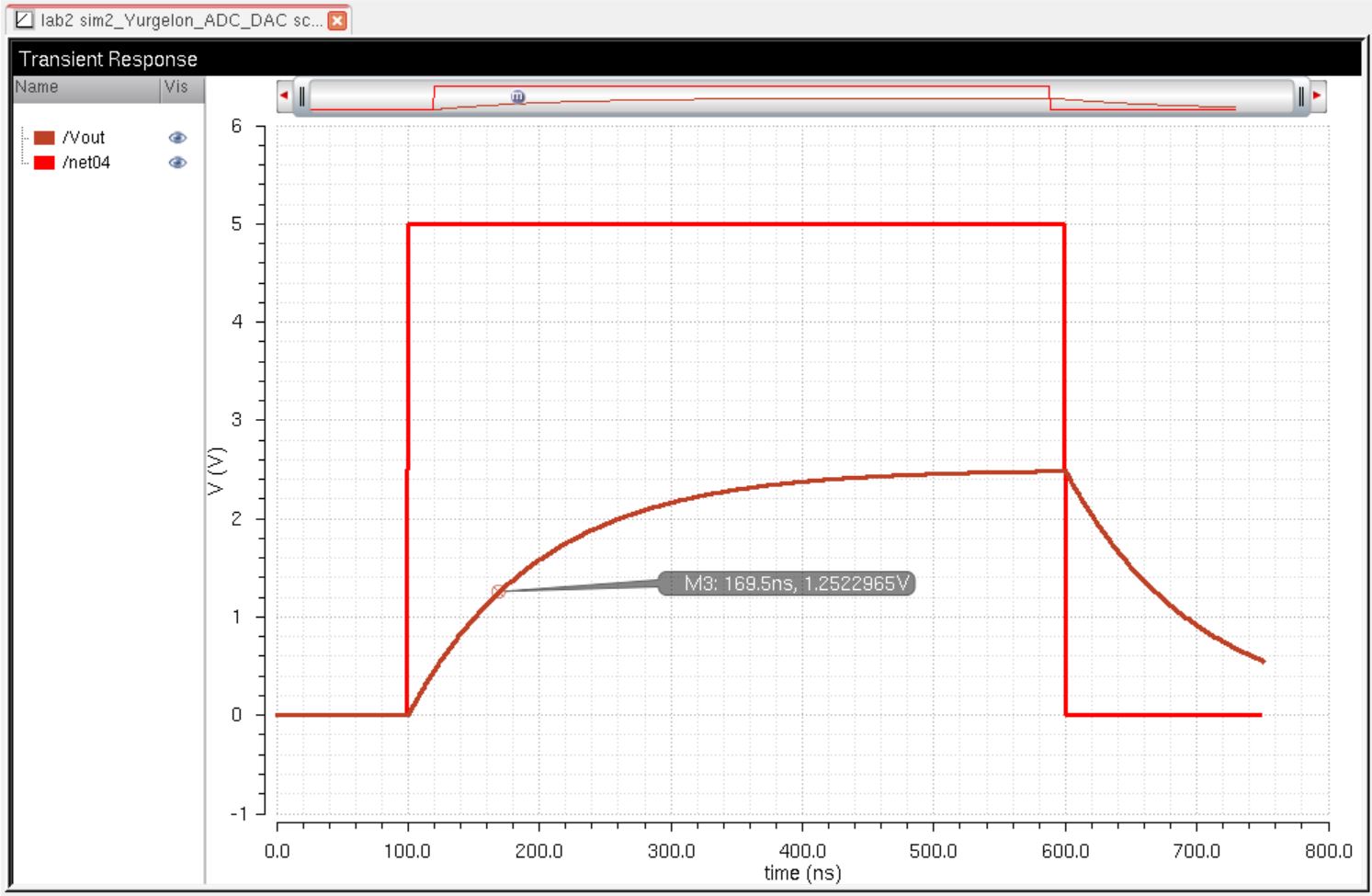
Task: Click the /Vout color swatch in the legend
Action: [x=44, y=138]
